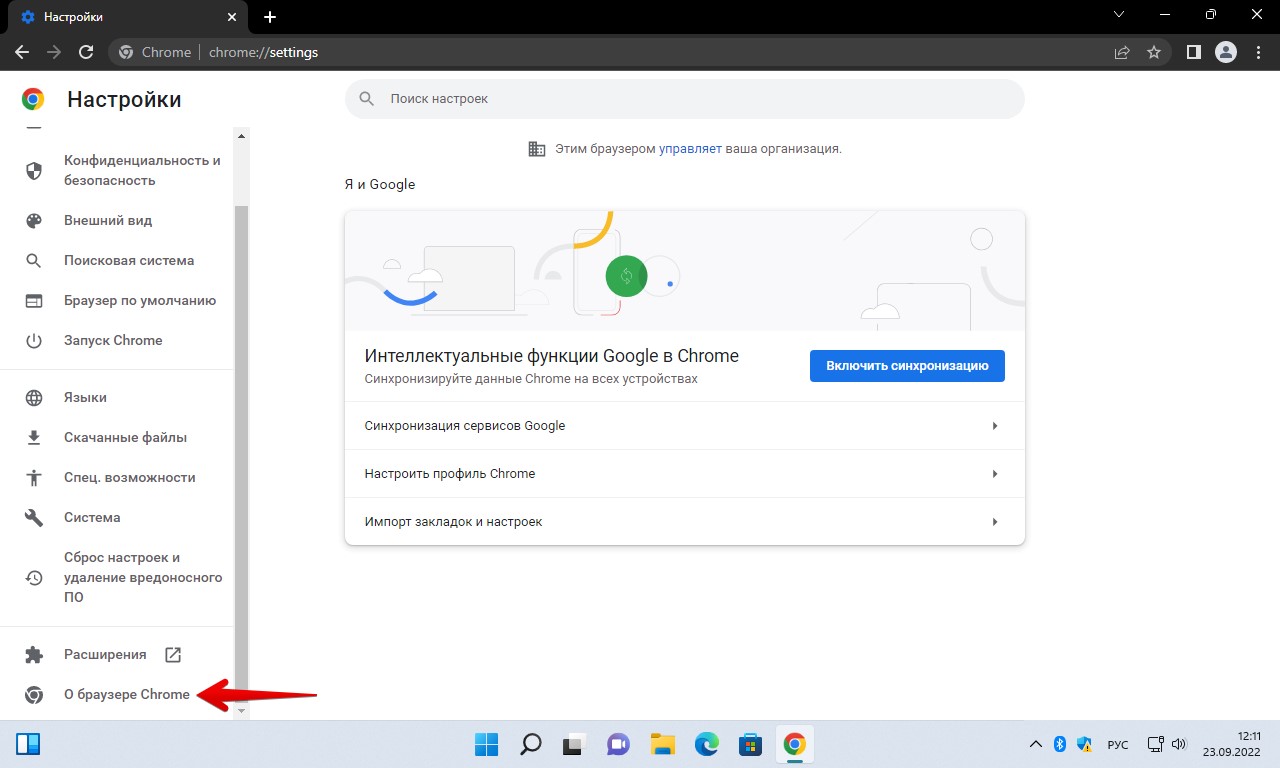The image size is (1280, 768).
Task: Open Microsoft Store from taskbar
Action: (751, 744)
